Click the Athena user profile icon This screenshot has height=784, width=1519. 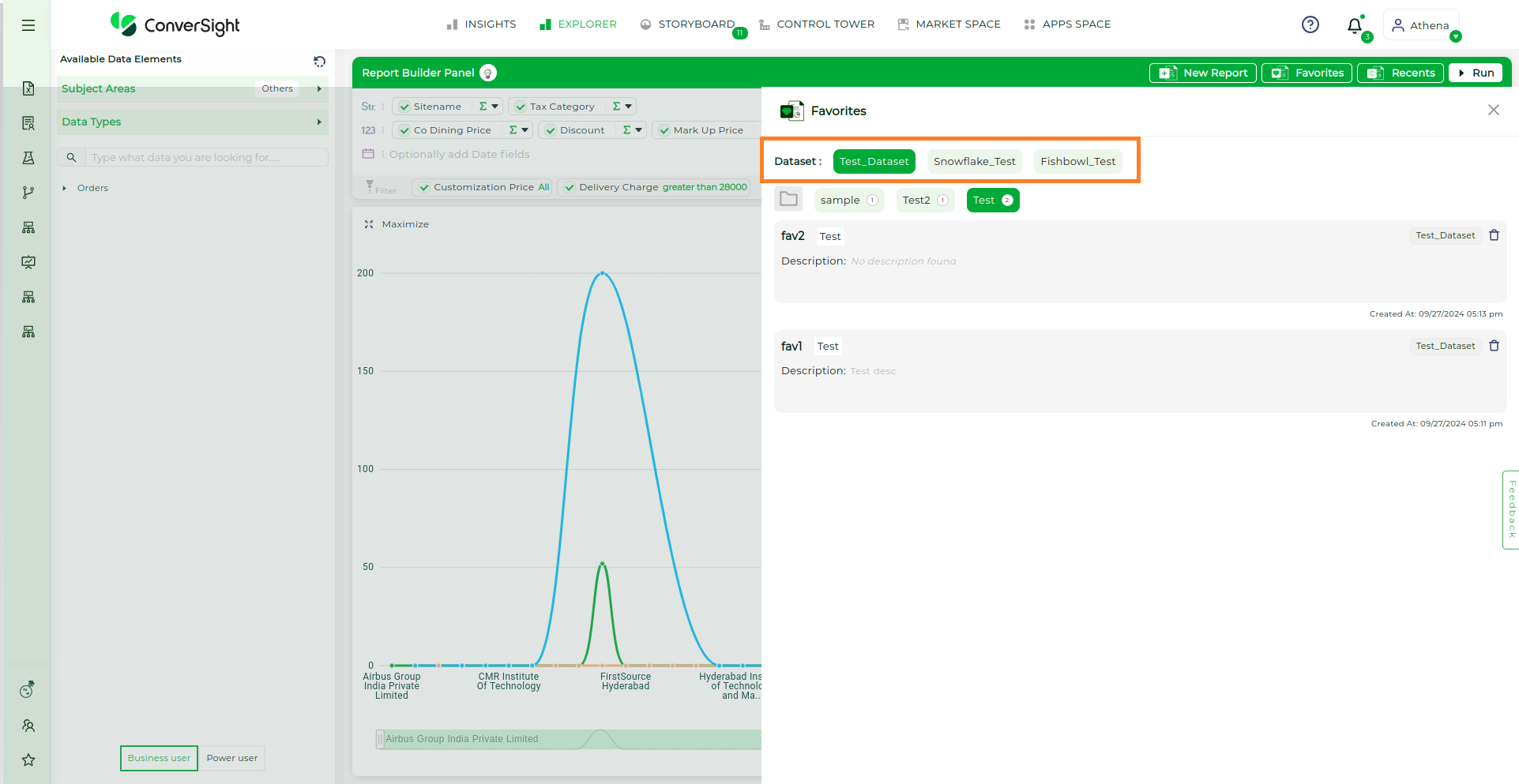(1398, 25)
